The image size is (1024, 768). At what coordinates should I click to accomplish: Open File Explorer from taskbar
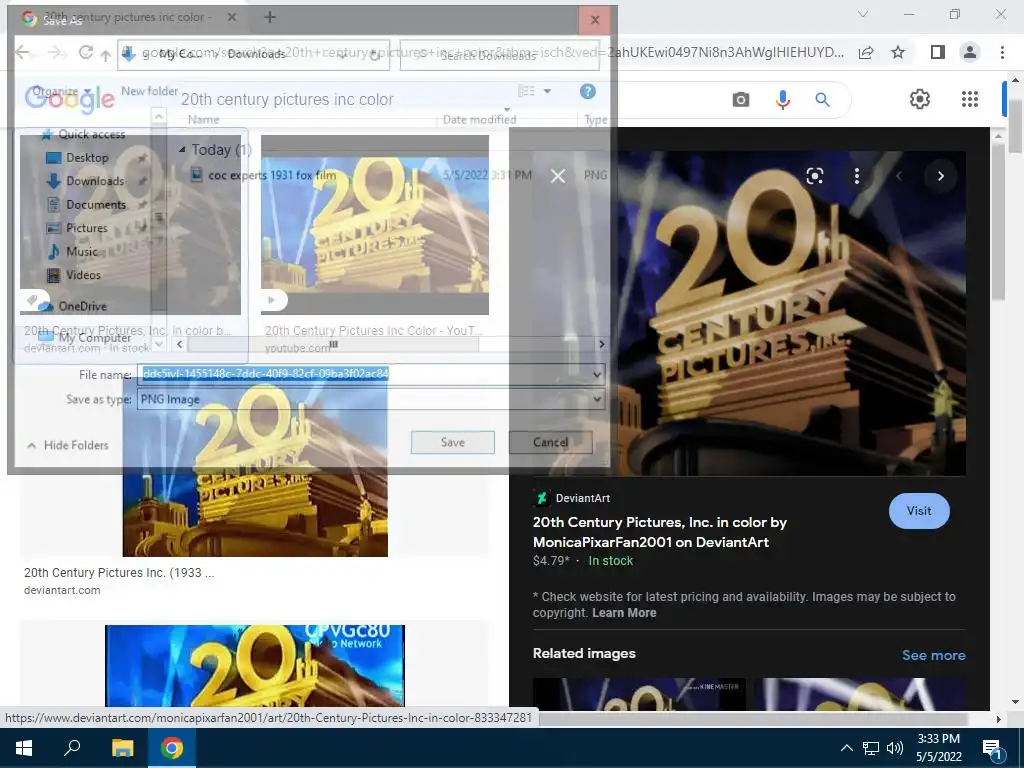click(x=122, y=748)
